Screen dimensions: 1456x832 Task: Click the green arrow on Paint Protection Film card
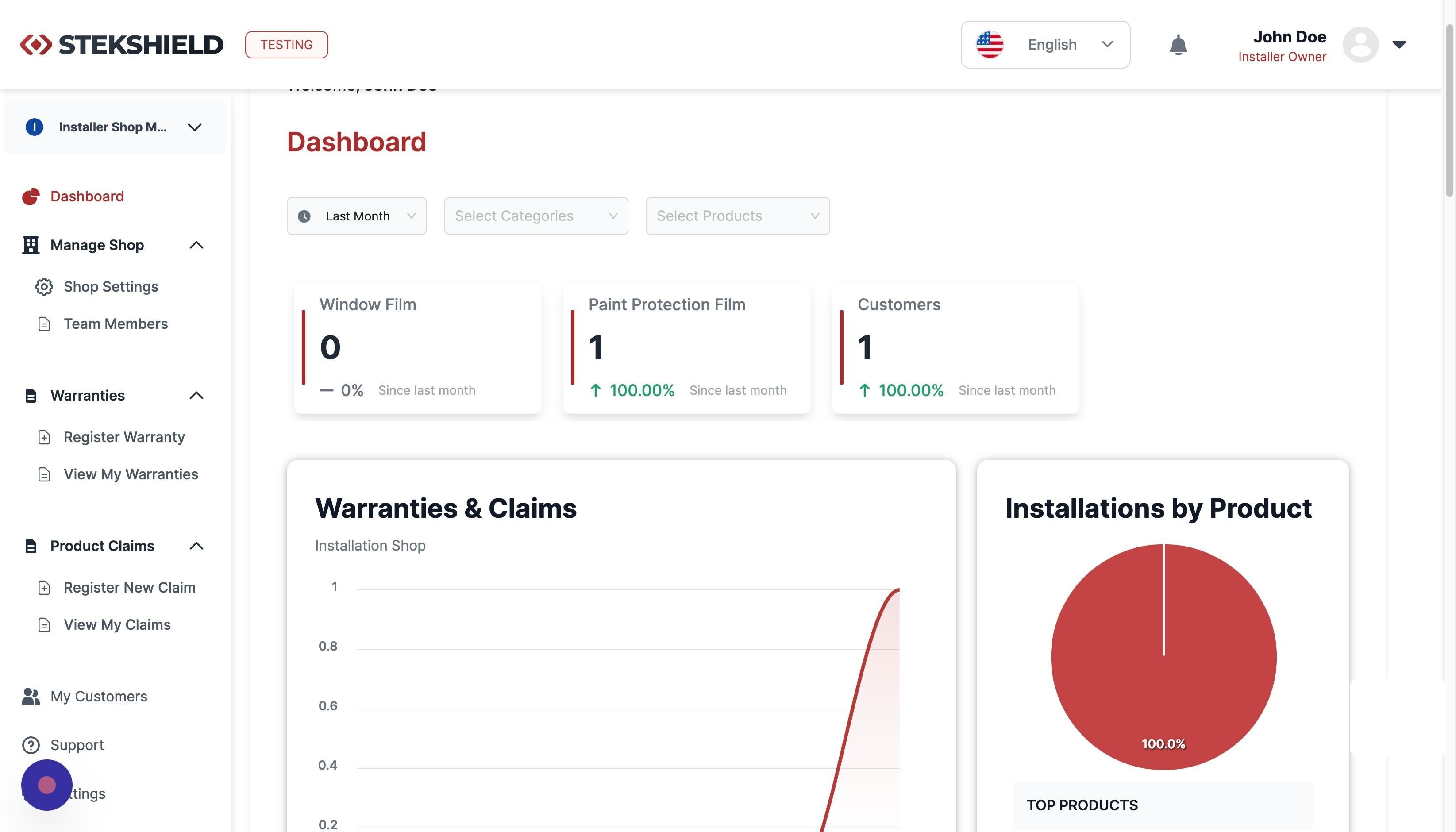click(x=595, y=390)
